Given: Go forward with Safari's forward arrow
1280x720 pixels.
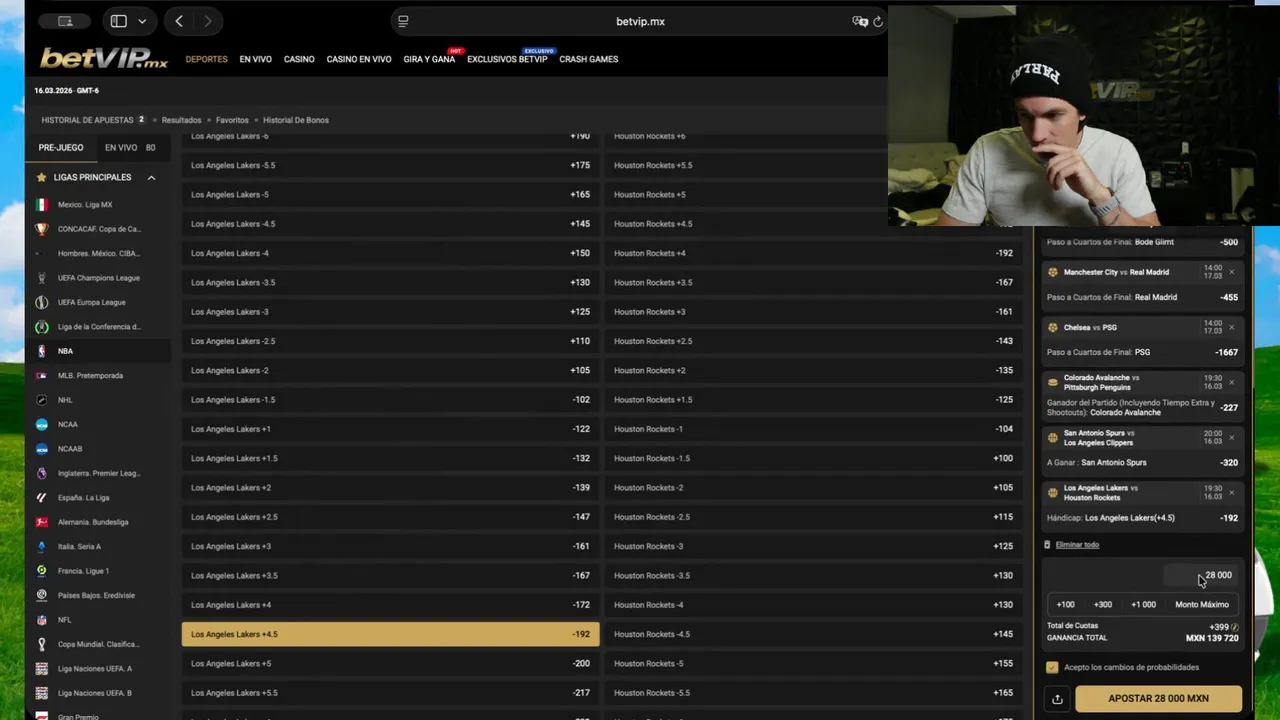Looking at the screenshot, I should [207, 21].
